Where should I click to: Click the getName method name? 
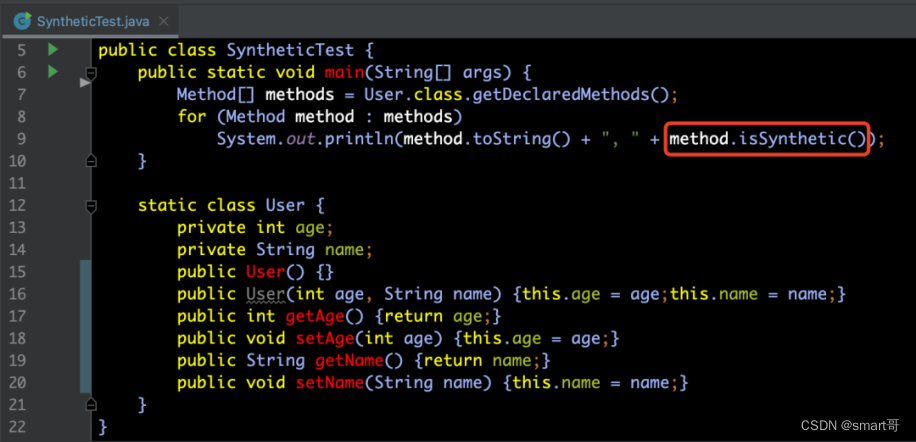[x=348, y=360]
